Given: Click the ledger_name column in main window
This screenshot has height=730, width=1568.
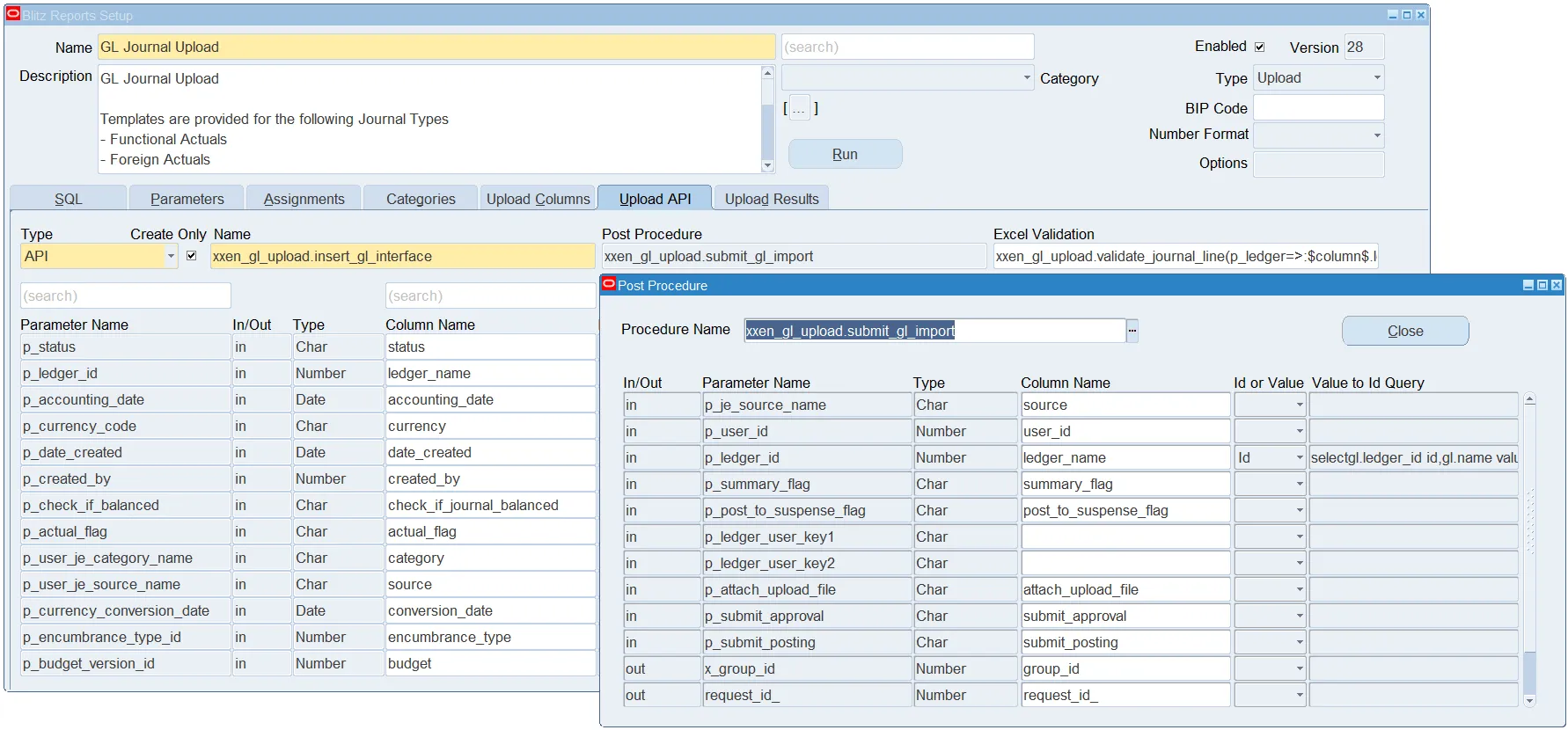Looking at the screenshot, I should [x=490, y=373].
